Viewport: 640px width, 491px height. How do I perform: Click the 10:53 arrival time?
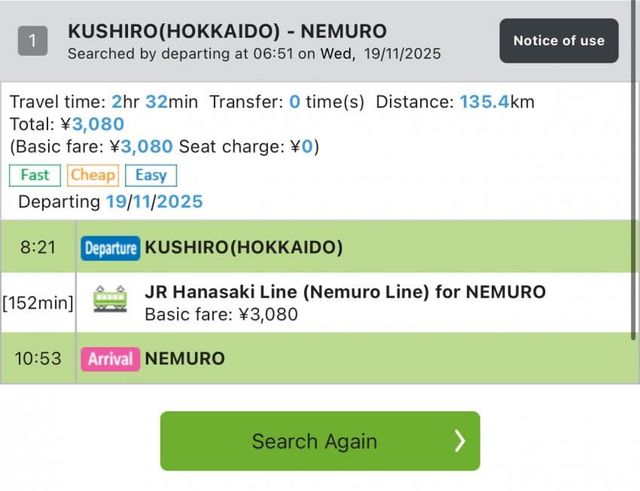coord(38,358)
